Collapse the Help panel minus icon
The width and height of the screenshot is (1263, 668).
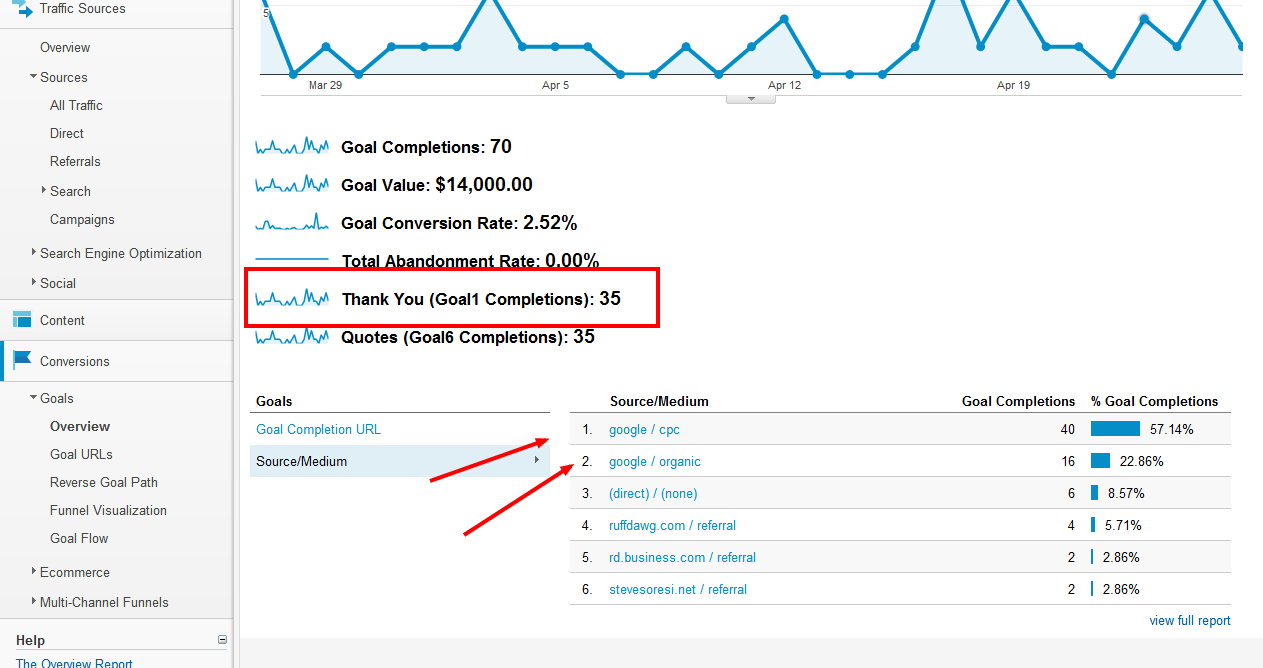pyautogui.click(x=222, y=640)
